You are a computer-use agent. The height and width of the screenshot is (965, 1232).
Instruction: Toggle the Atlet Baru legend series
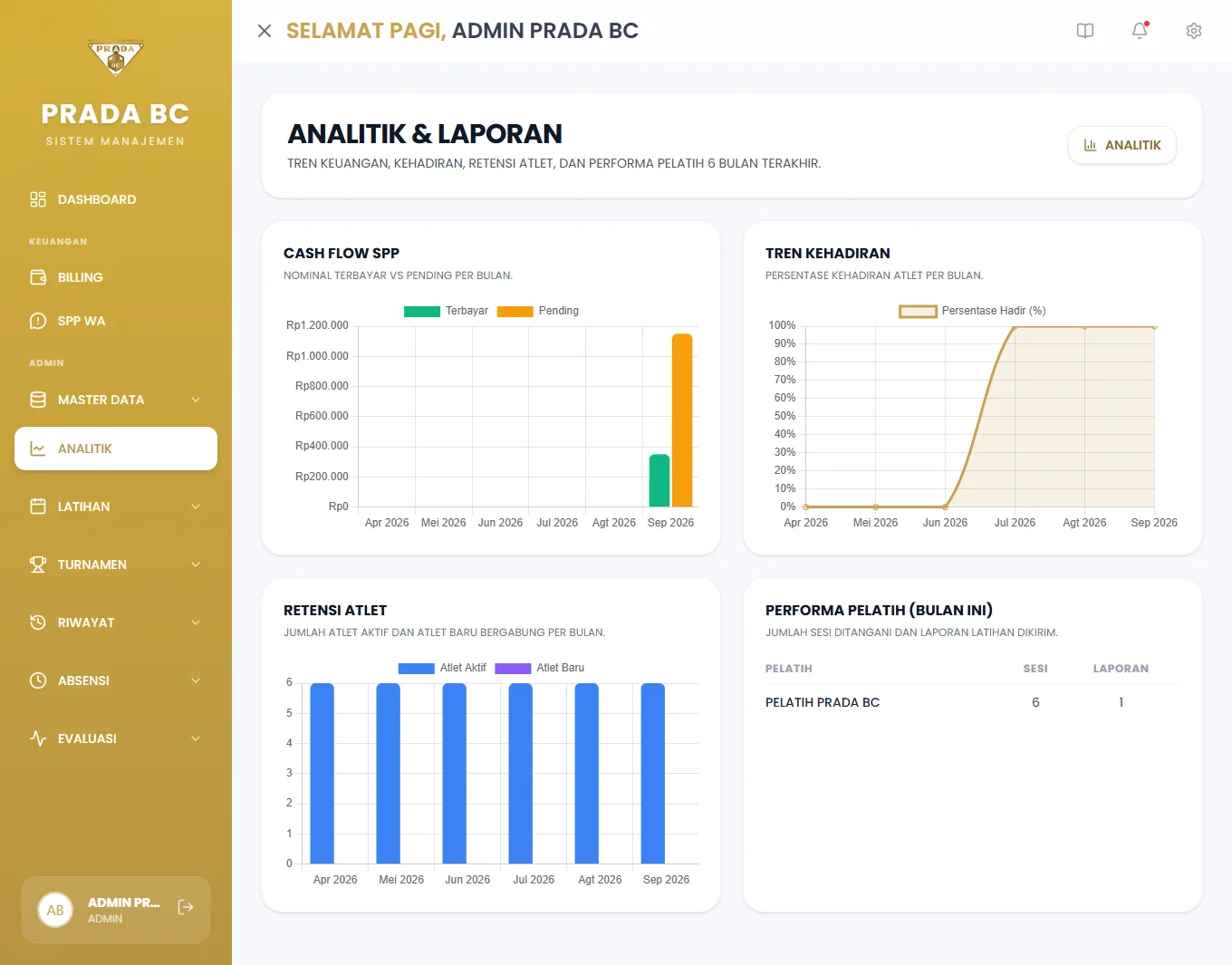(x=540, y=668)
